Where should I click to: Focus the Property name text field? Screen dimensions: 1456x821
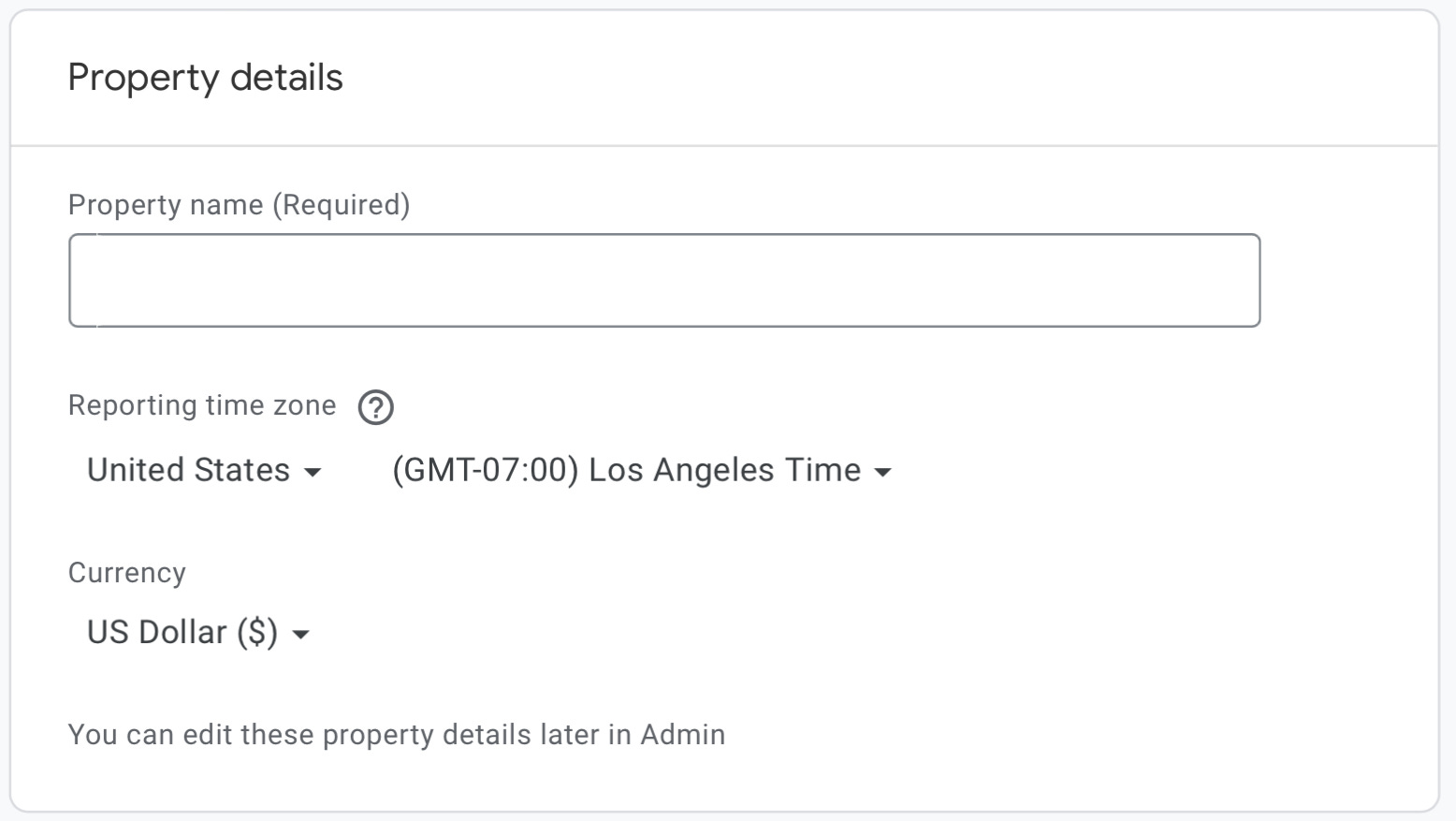tap(664, 281)
